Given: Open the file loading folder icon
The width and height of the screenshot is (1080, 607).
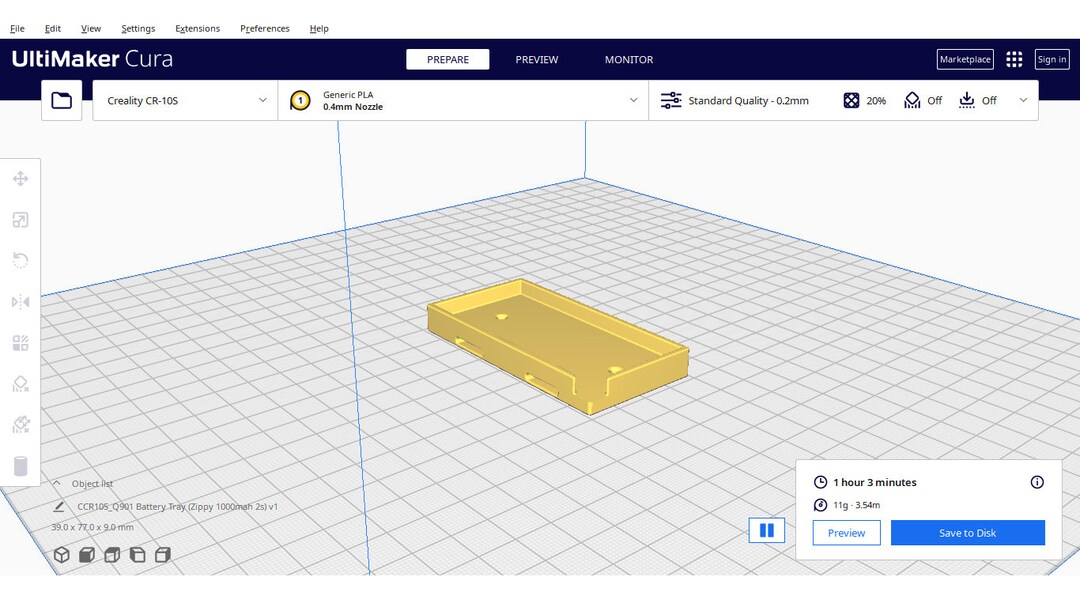Looking at the screenshot, I should click(61, 100).
